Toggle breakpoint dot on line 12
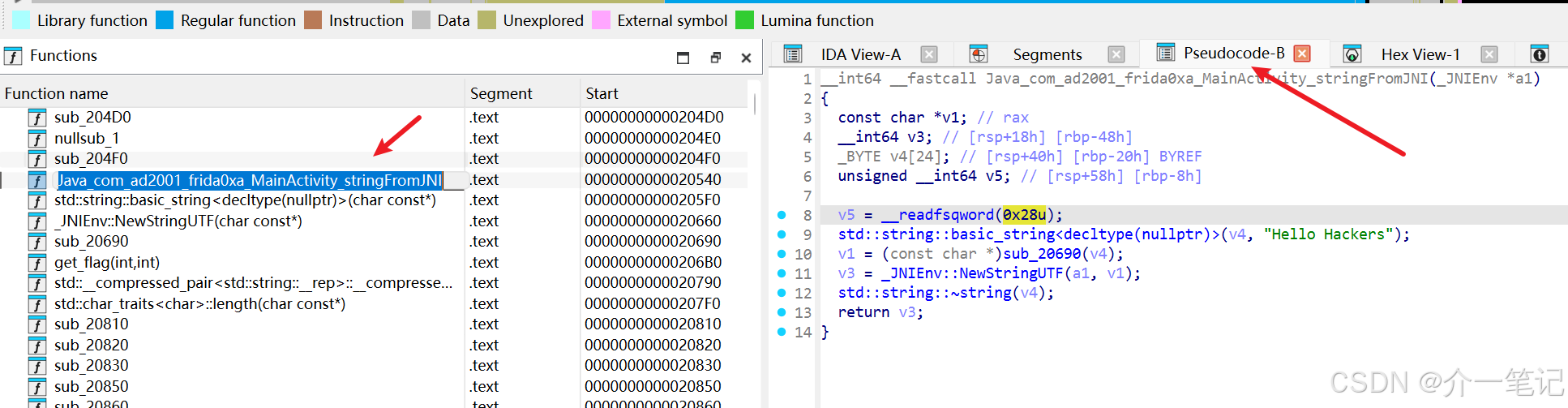This screenshot has width=1568, height=408. (782, 293)
